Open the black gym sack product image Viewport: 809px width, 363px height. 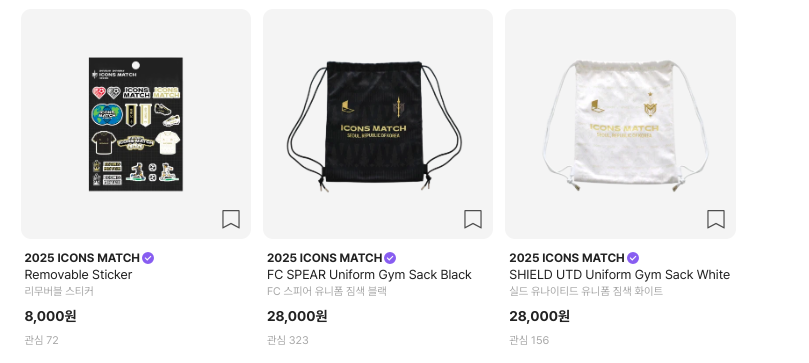point(378,124)
